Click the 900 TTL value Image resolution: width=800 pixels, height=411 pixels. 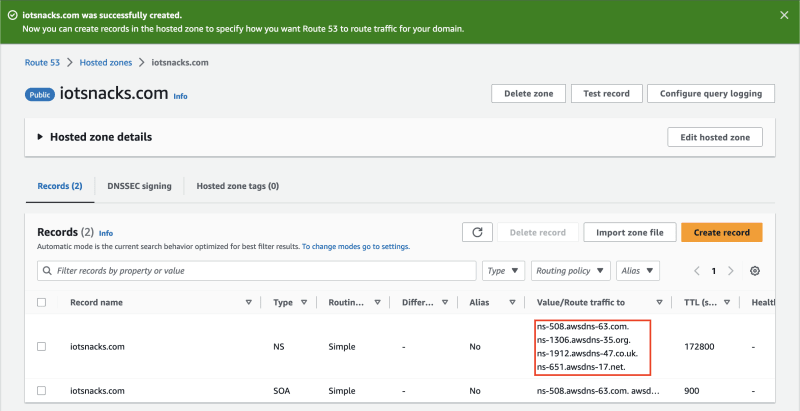(691, 391)
